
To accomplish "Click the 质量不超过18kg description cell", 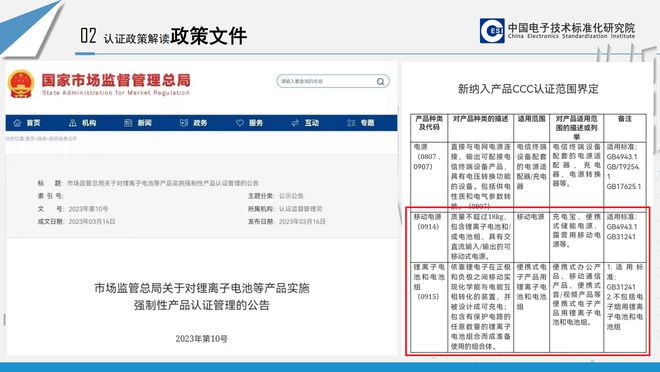I will 481,236.
